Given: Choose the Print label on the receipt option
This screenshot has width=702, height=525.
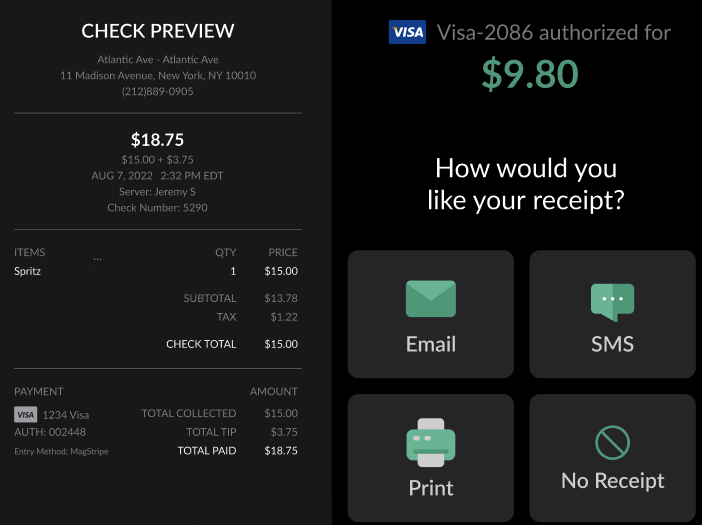Looking at the screenshot, I should tap(431, 488).
